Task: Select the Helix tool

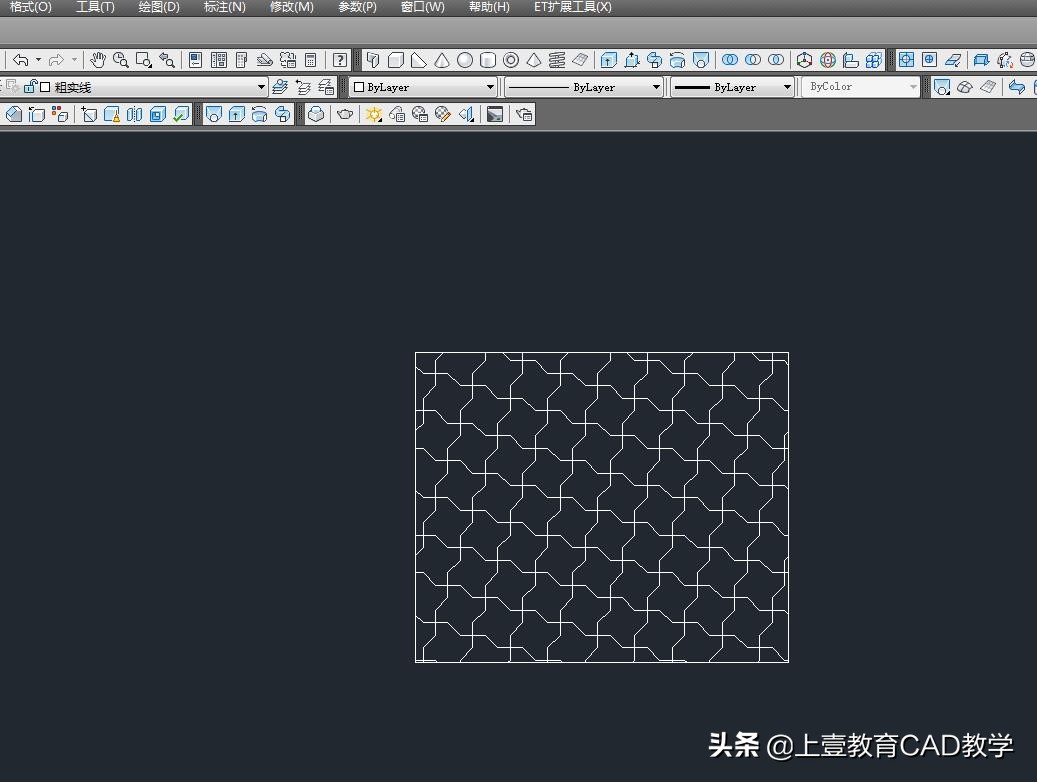Action: tap(557, 60)
